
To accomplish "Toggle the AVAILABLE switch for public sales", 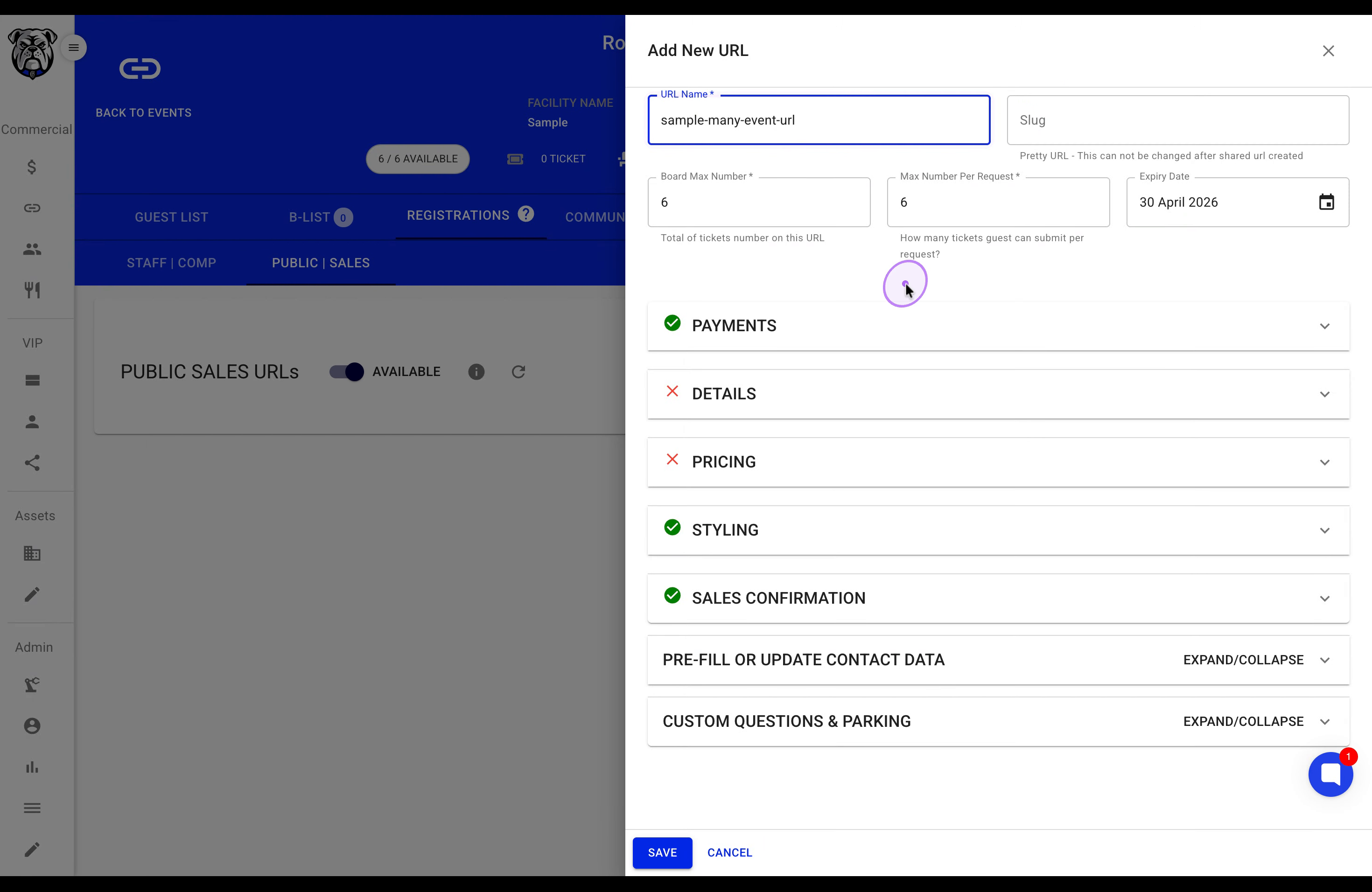I will 346,372.
